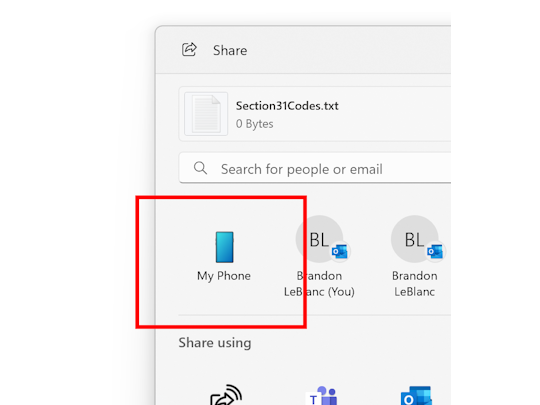Click the Nearby sharing icon under Share using
Viewport: 540px width, 405px height.
(226, 395)
